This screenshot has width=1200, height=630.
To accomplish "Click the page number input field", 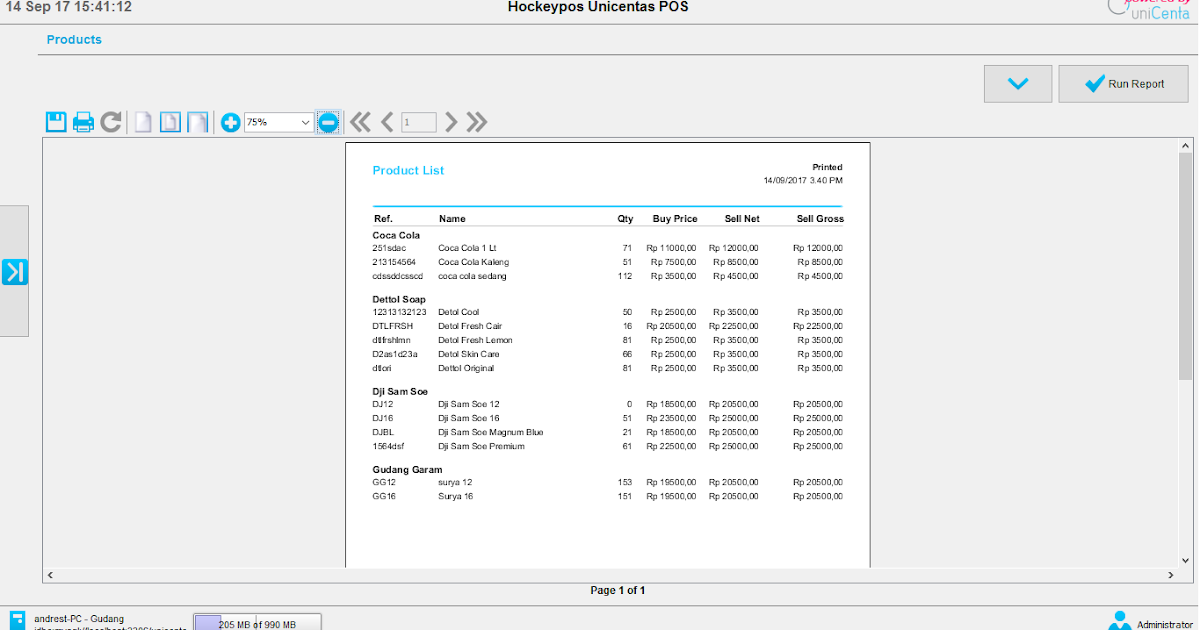I will tap(419, 122).
